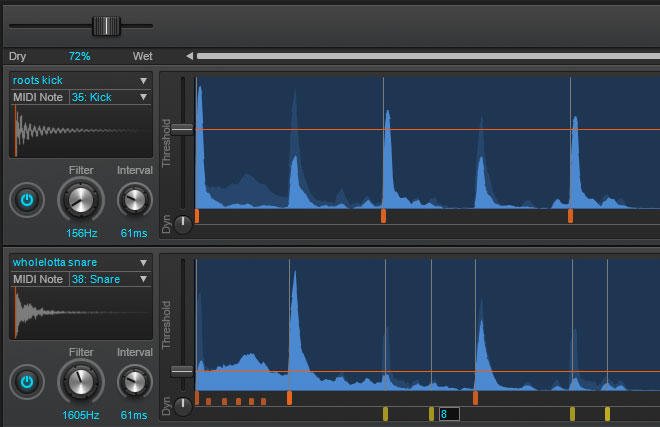Click the snare detection waveform display

(428, 324)
